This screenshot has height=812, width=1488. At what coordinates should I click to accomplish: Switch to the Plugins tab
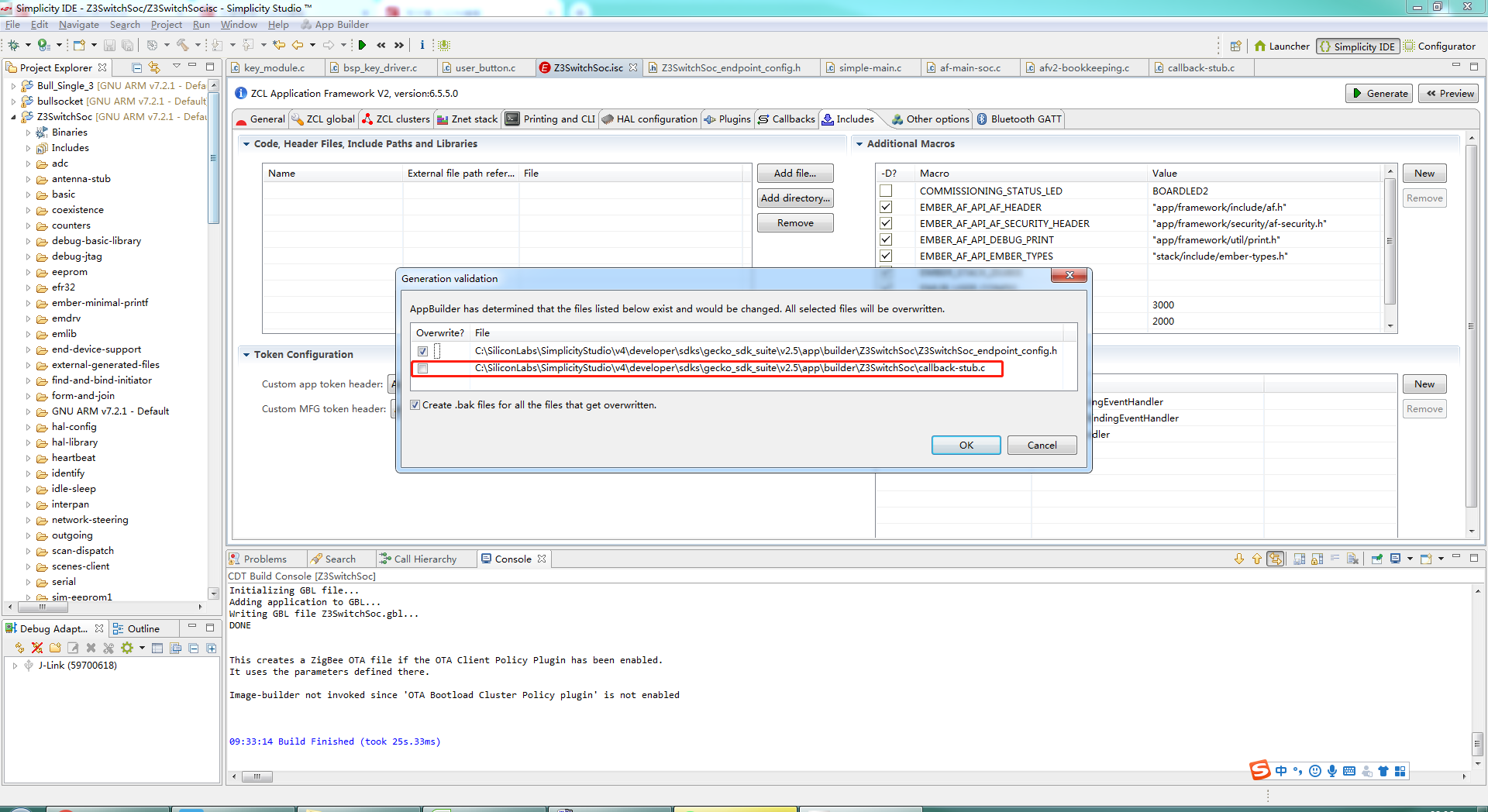pos(727,119)
